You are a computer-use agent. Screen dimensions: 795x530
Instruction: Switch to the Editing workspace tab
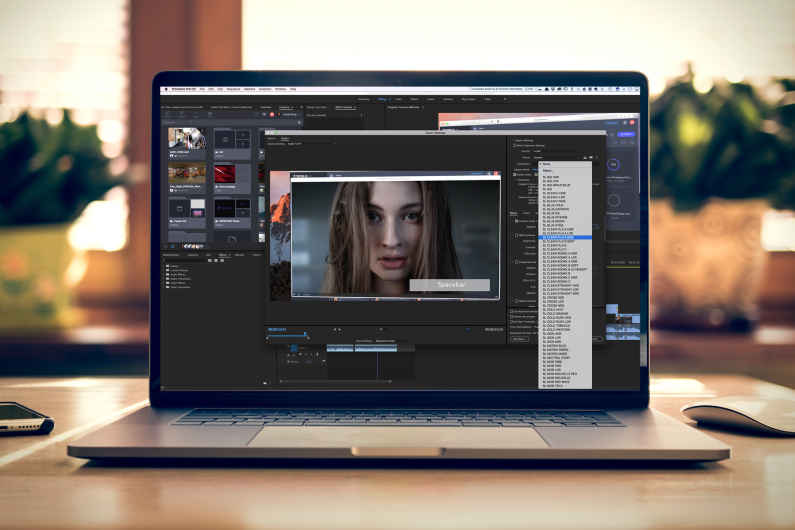coord(382,99)
